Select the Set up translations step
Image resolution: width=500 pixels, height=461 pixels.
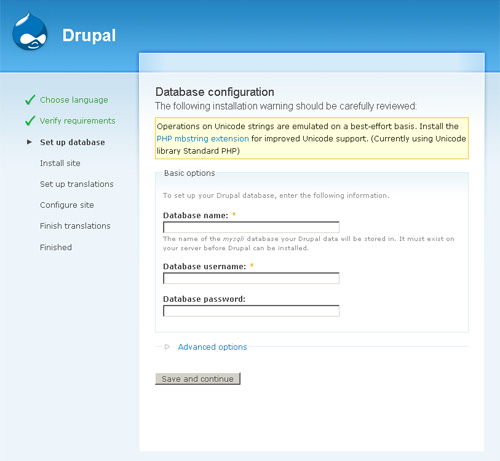pyautogui.click(x=77, y=184)
